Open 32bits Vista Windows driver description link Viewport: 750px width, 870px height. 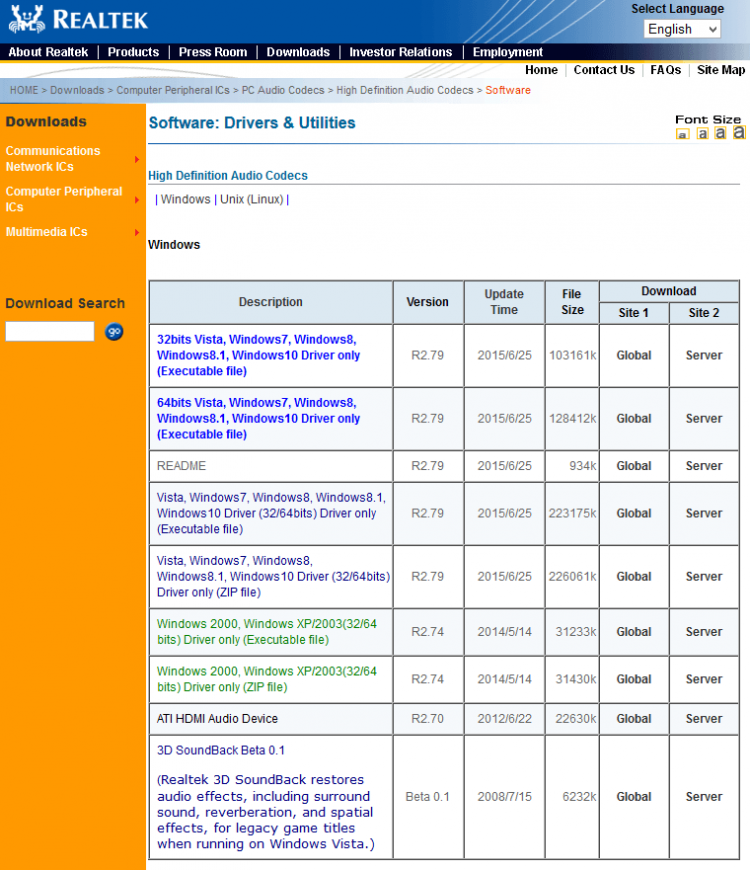tap(259, 355)
